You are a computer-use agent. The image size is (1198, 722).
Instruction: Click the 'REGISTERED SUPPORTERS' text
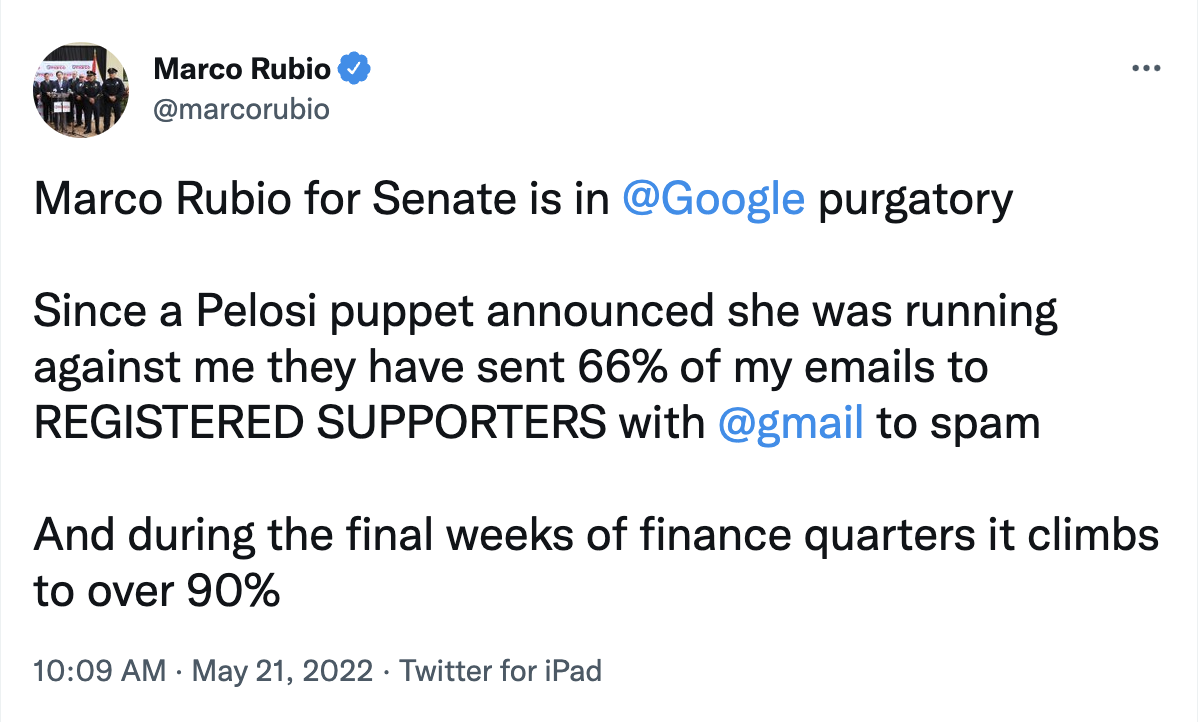pos(319,424)
